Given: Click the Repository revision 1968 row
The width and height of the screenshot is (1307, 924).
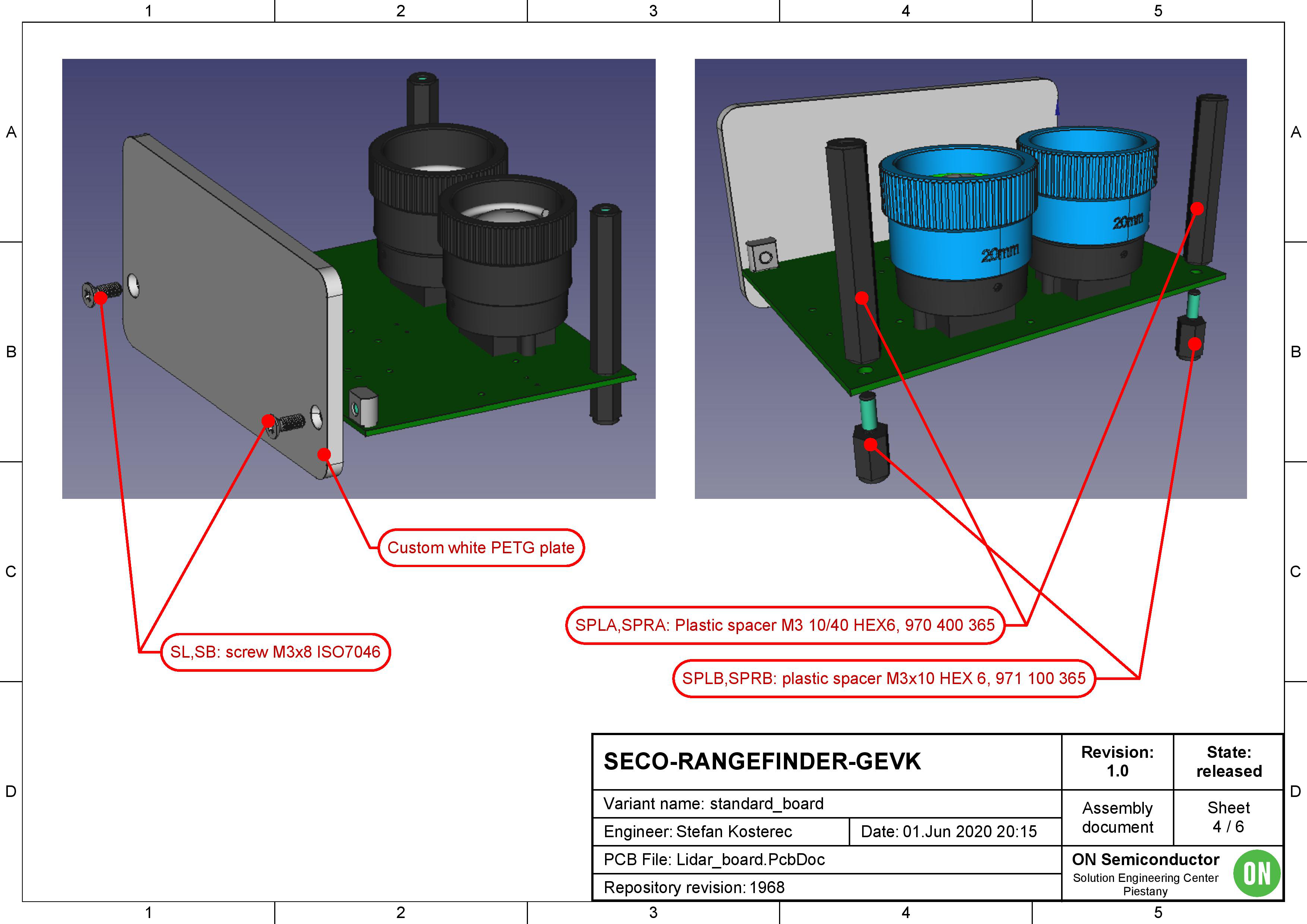Looking at the screenshot, I should [x=693, y=887].
